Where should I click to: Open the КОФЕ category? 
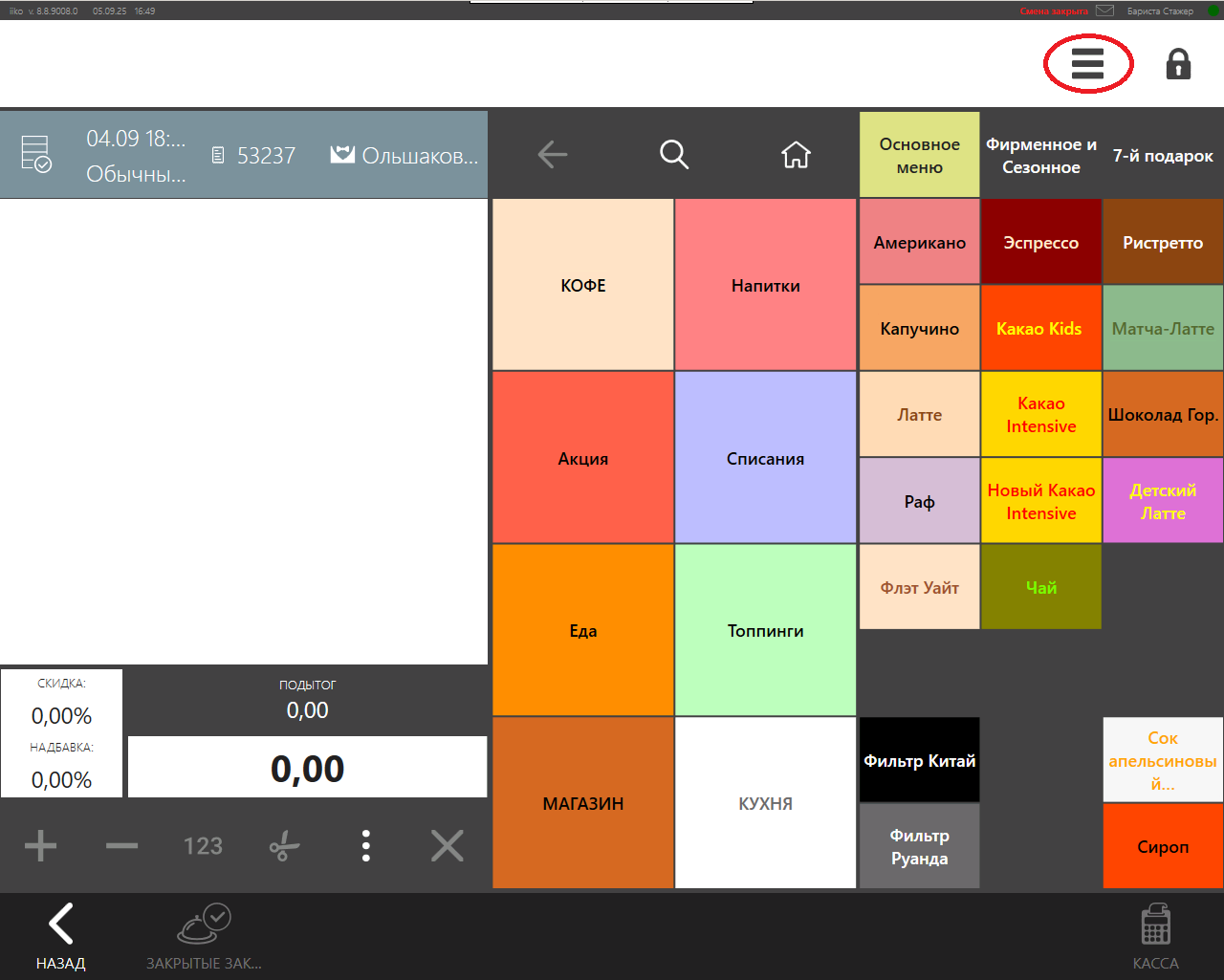click(x=582, y=285)
